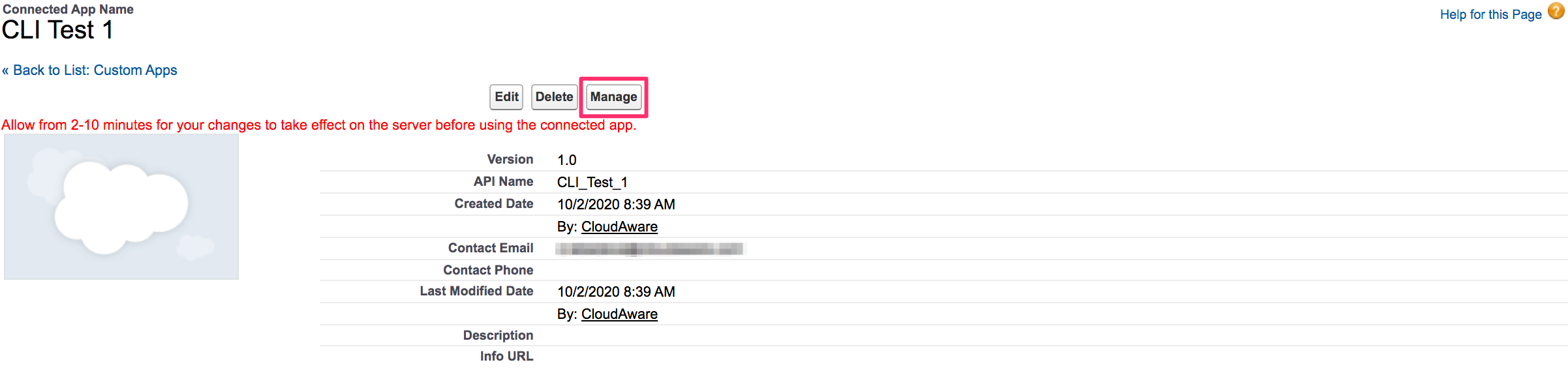Screen dimensions: 1568x373
Task: Click the Description field label
Action: pyautogui.click(x=498, y=335)
